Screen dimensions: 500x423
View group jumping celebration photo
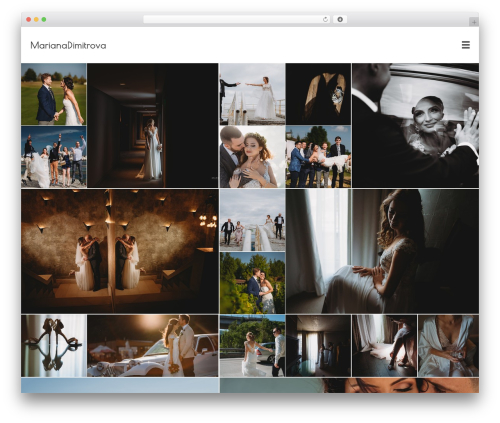pos(54,157)
